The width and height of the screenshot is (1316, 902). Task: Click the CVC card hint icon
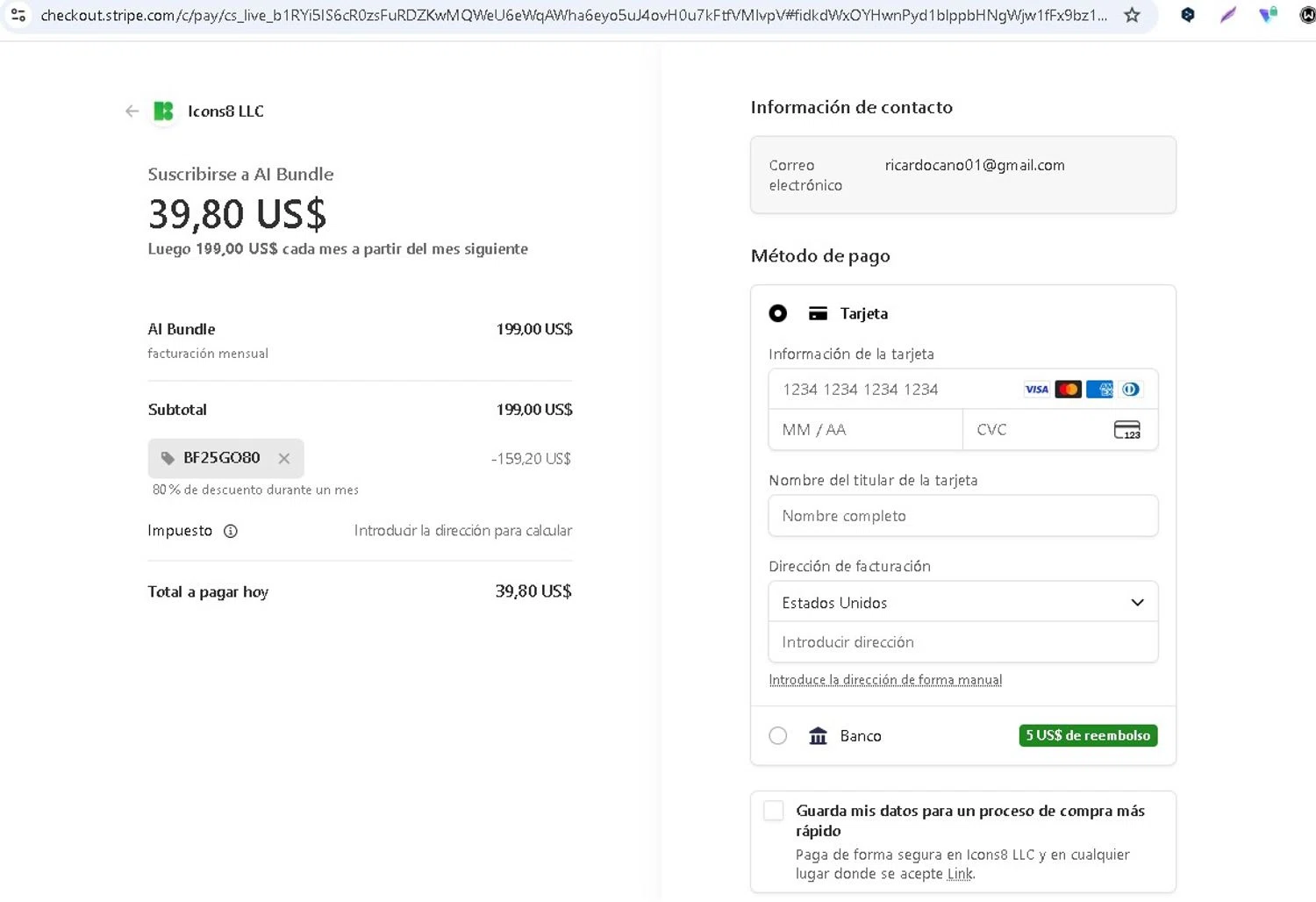click(x=1126, y=430)
